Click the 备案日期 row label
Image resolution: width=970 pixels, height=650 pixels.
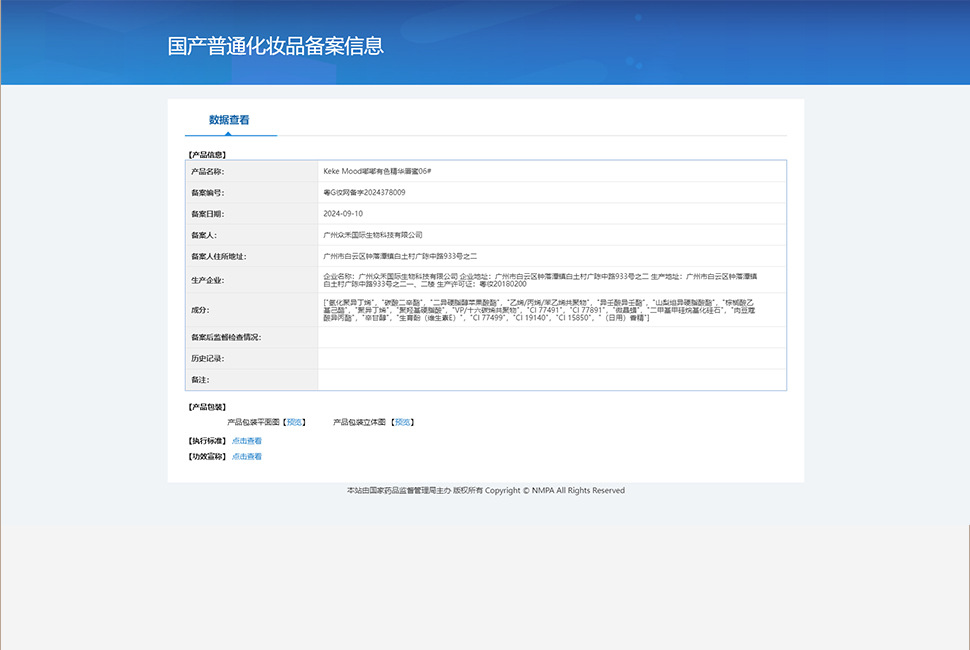(x=207, y=214)
